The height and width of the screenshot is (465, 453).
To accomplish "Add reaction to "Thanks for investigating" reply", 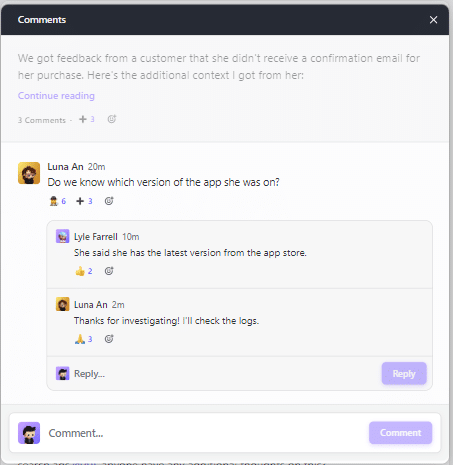I will pyautogui.click(x=109, y=339).
